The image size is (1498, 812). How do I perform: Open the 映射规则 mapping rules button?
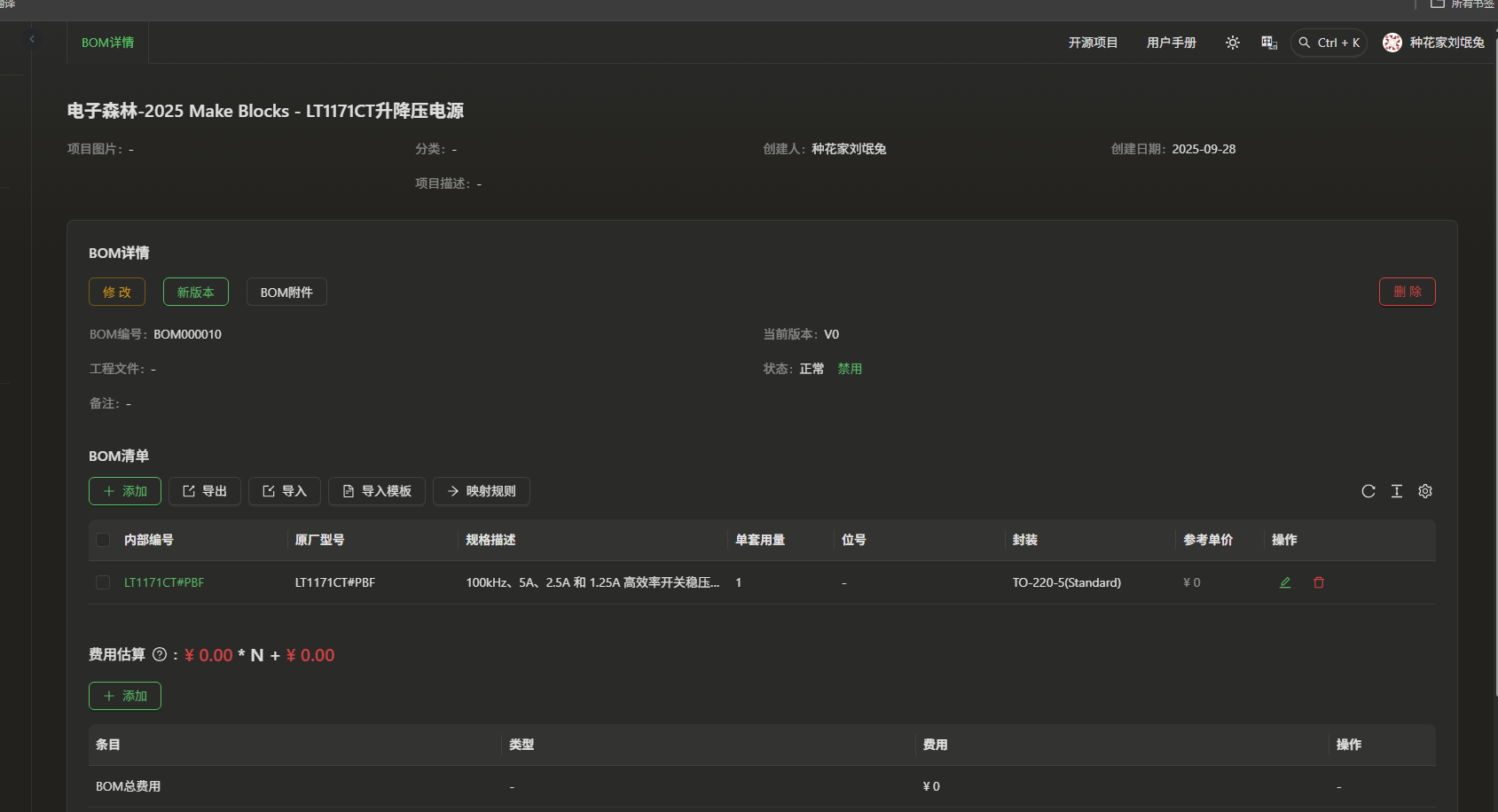(x=481, y=491)
